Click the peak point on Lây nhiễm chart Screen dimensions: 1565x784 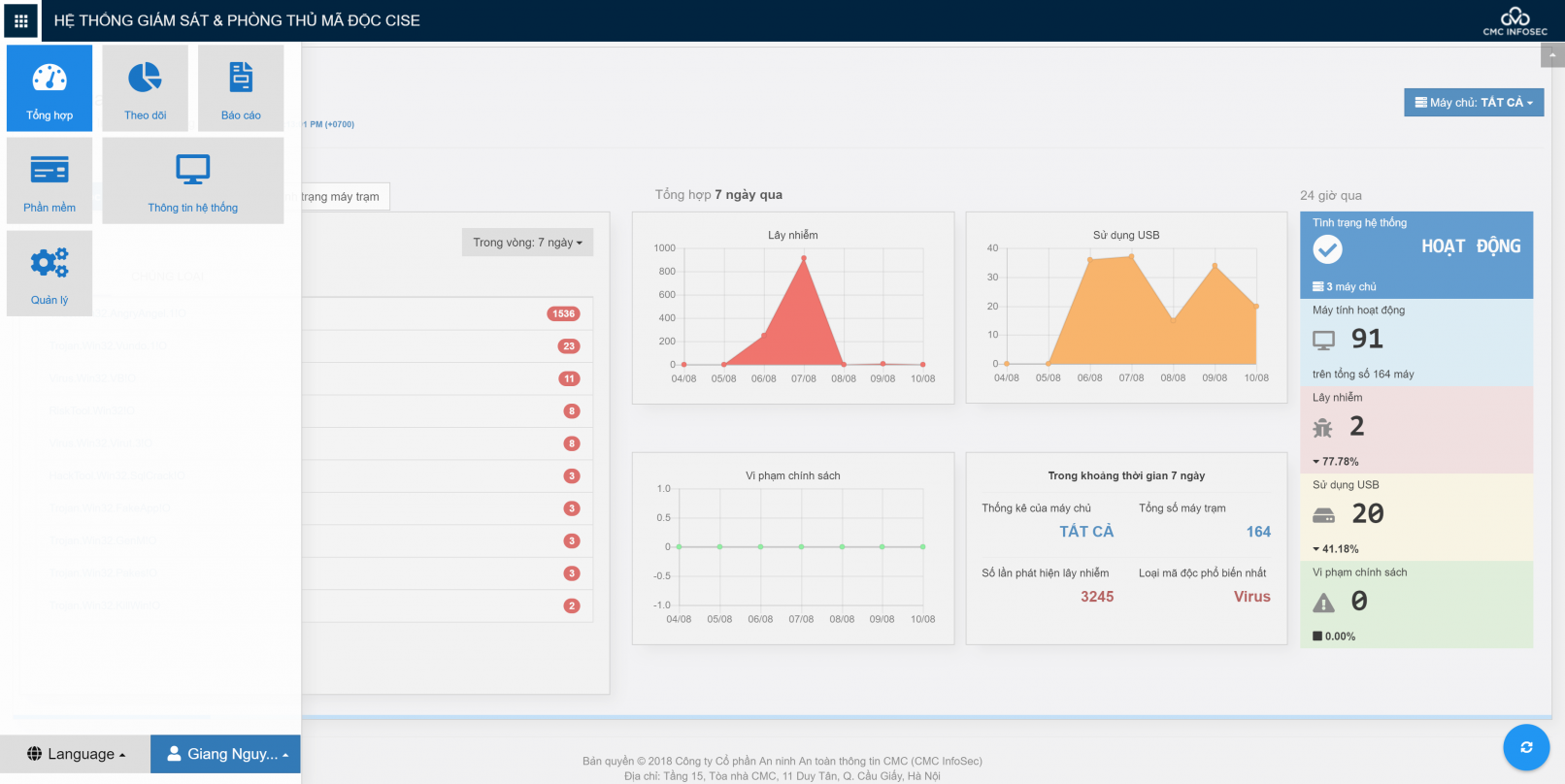(x=804, y=258)
